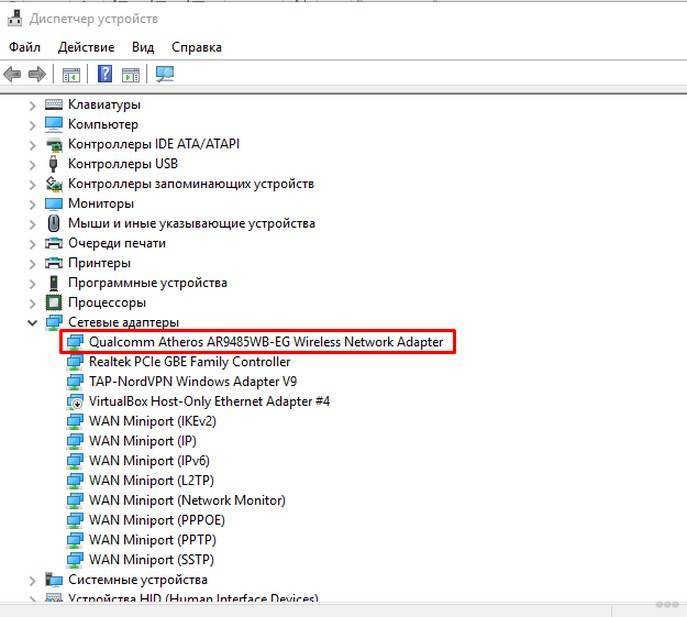This screenshot has width=687, height=617.
Task: Select the Мыши и иные указывающие устройства row
Action: coord(191,223)
